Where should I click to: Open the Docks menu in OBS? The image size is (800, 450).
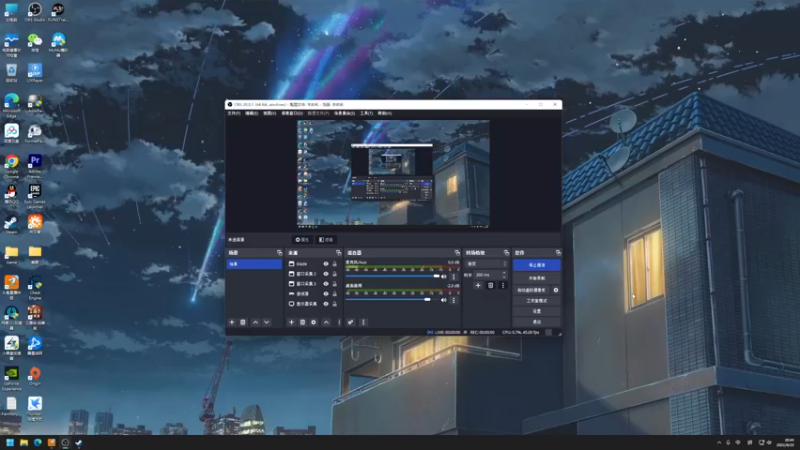point(292,113)
